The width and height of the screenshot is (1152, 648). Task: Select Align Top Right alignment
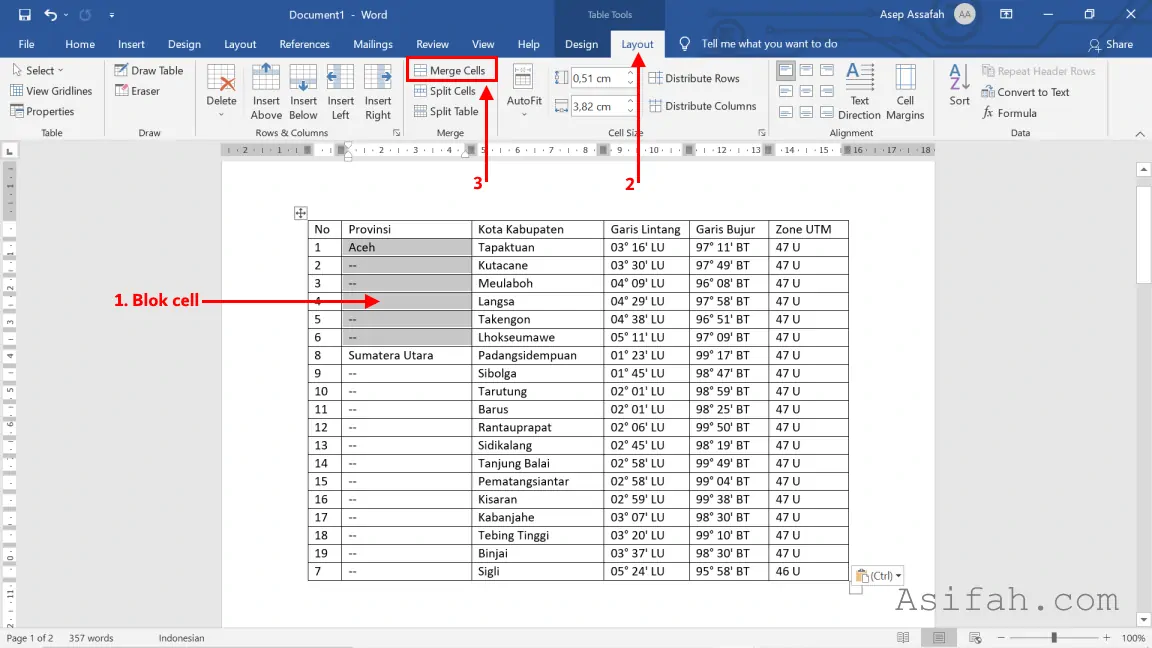coord(827,71)
